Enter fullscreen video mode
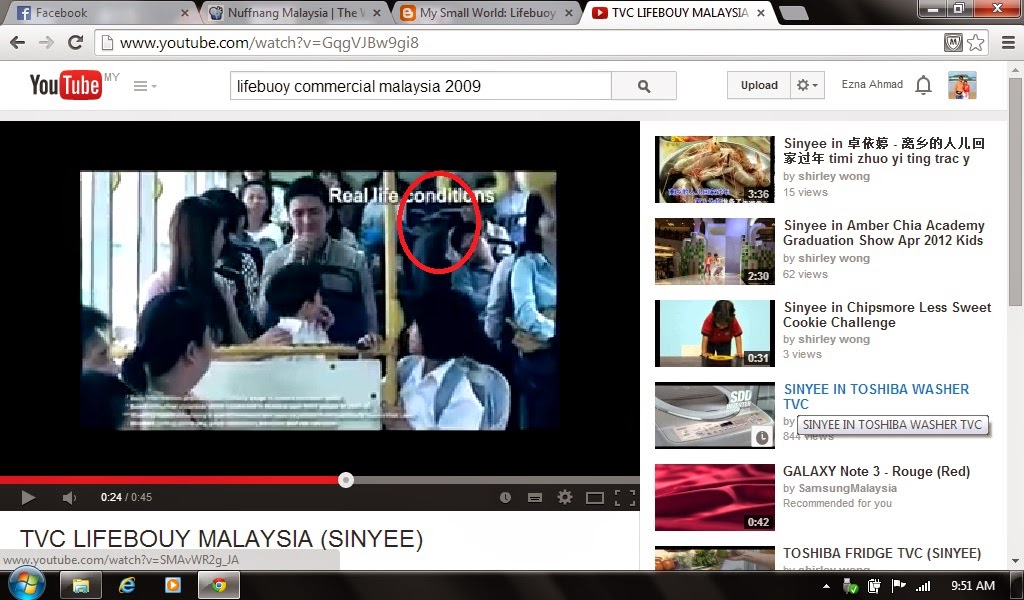This screenshot has height=600, width=1024. (625, 498)
